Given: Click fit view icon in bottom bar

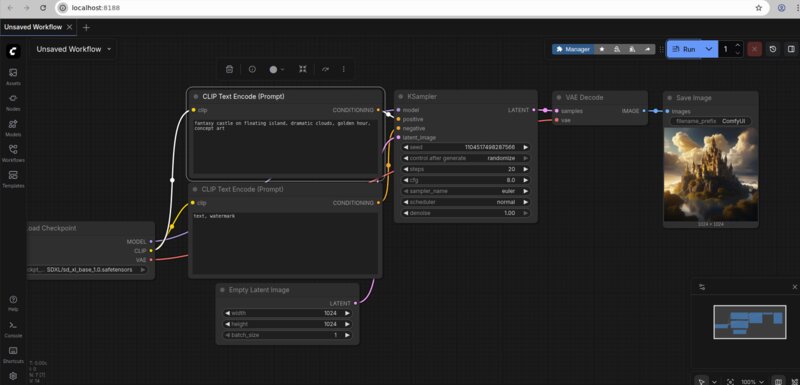Looking at the screenshot, I should click(730, 381).
